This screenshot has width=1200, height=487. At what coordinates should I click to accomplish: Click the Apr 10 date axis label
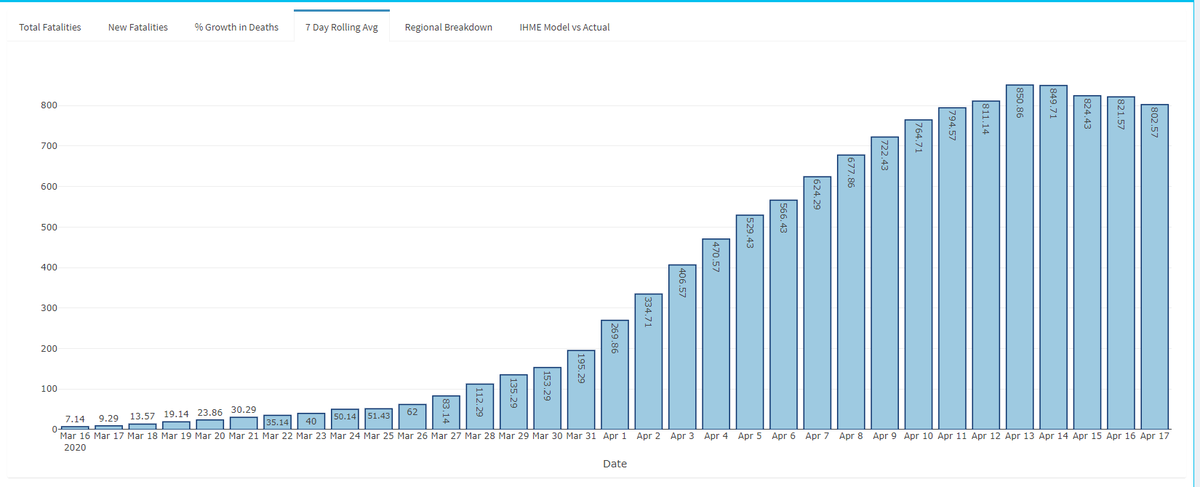click(x=918, y=437)
